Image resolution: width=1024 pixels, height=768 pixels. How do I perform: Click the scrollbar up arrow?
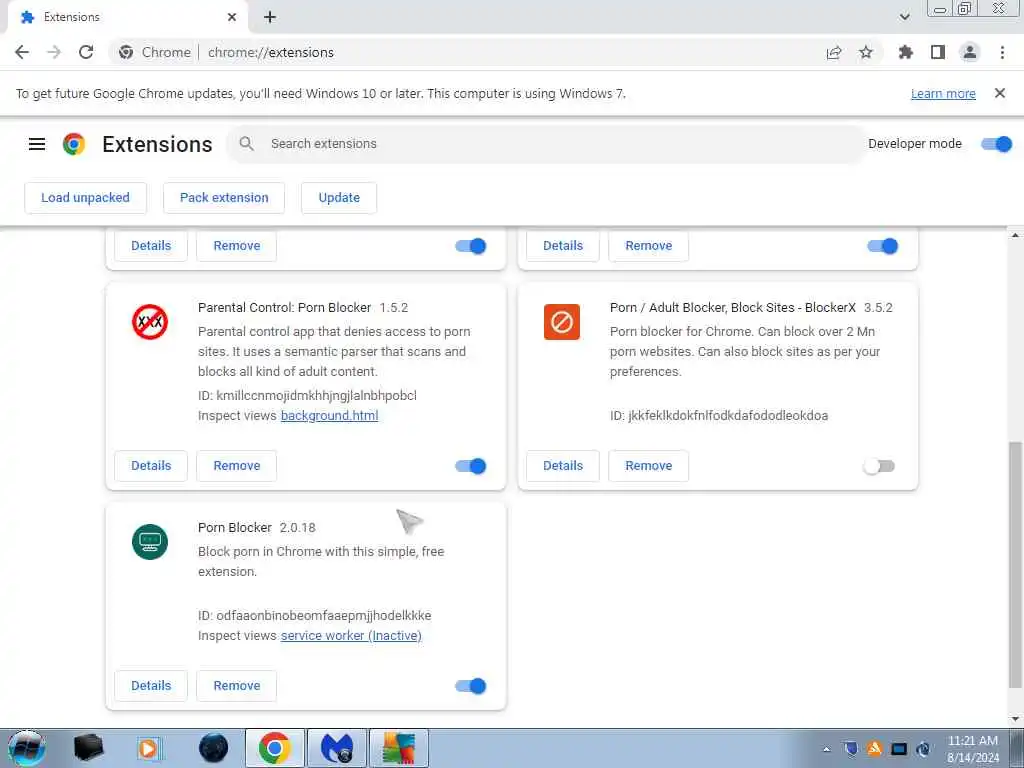click(x=1016, y=235)
